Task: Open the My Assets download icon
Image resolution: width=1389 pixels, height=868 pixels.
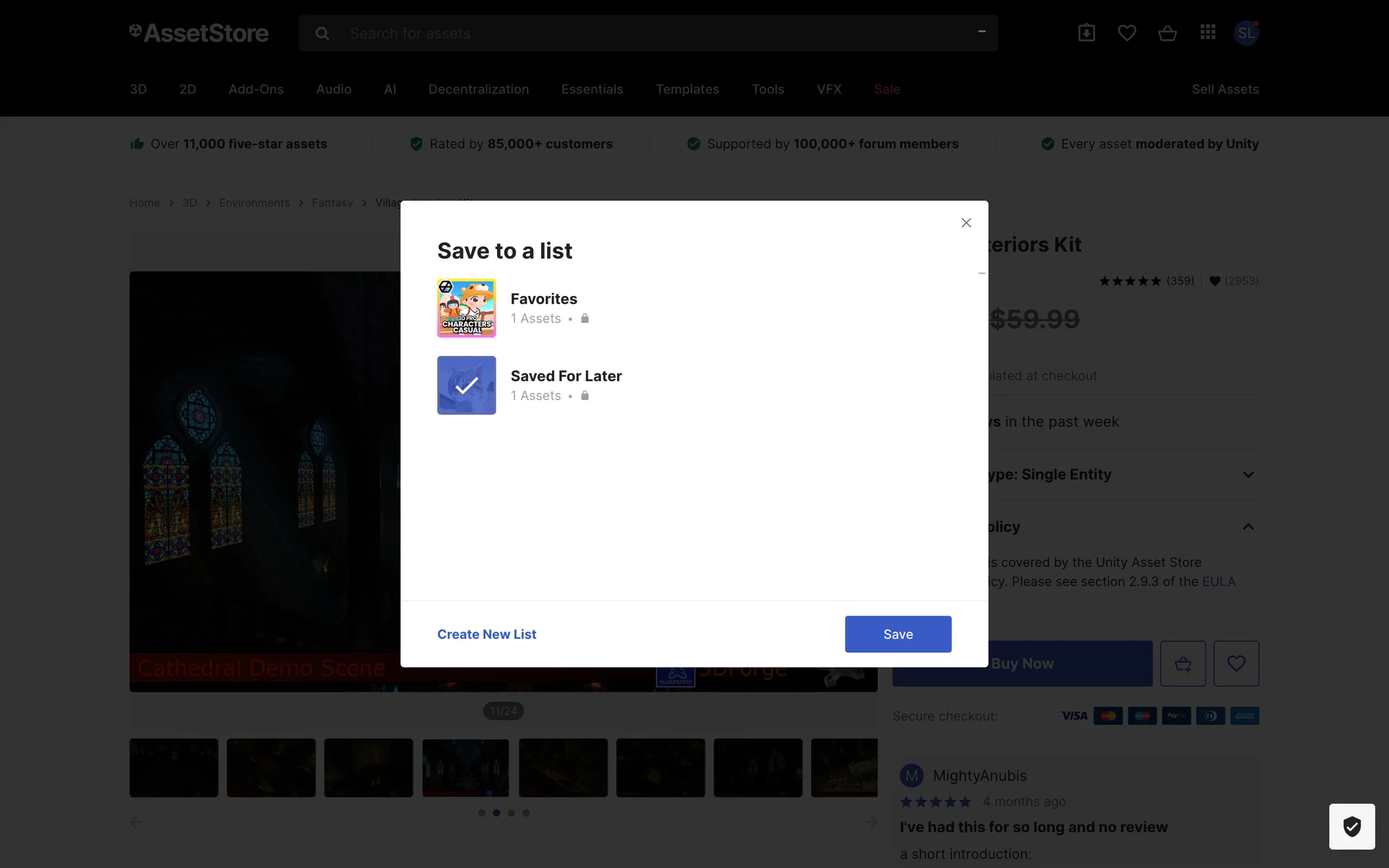Action: coord(1086,33)
